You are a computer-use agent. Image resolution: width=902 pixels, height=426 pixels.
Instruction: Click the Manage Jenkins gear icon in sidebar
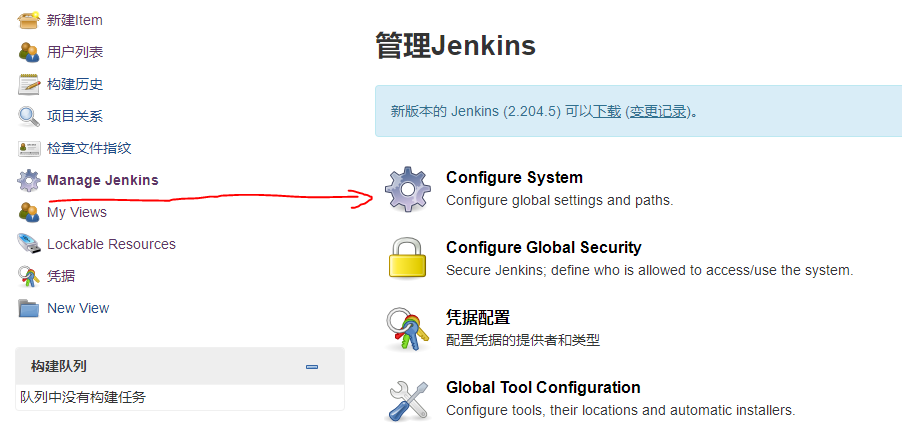29,181
